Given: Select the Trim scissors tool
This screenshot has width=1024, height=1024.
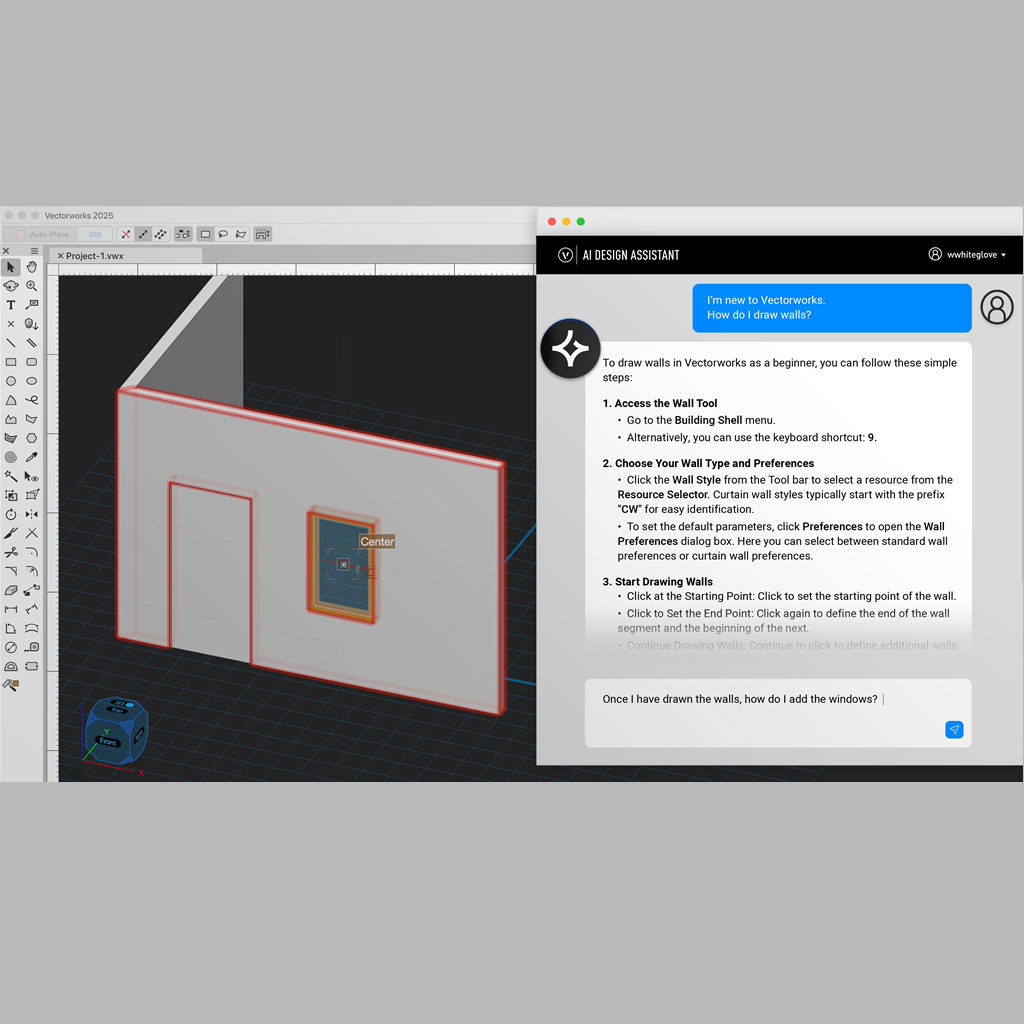Looking at the screenshot, I should tap(10, 552).
